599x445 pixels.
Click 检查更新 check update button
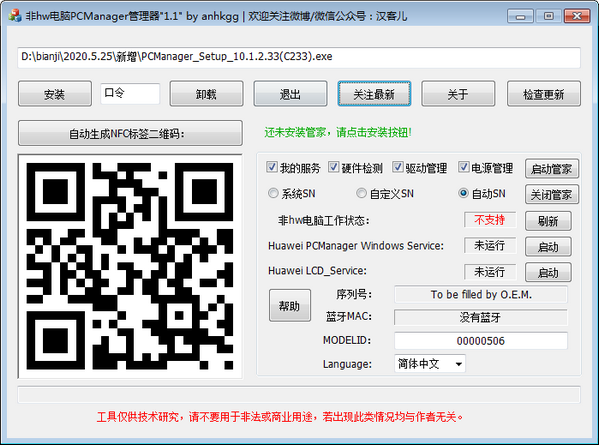point(544,94)
